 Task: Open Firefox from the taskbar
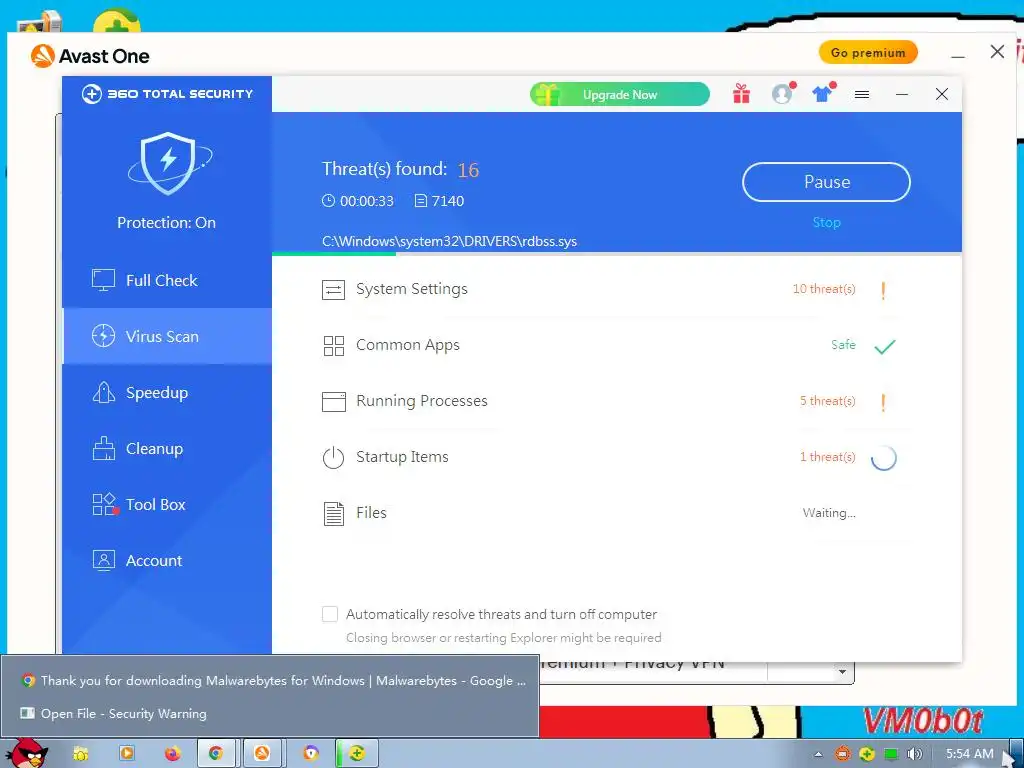coord(172,754)
